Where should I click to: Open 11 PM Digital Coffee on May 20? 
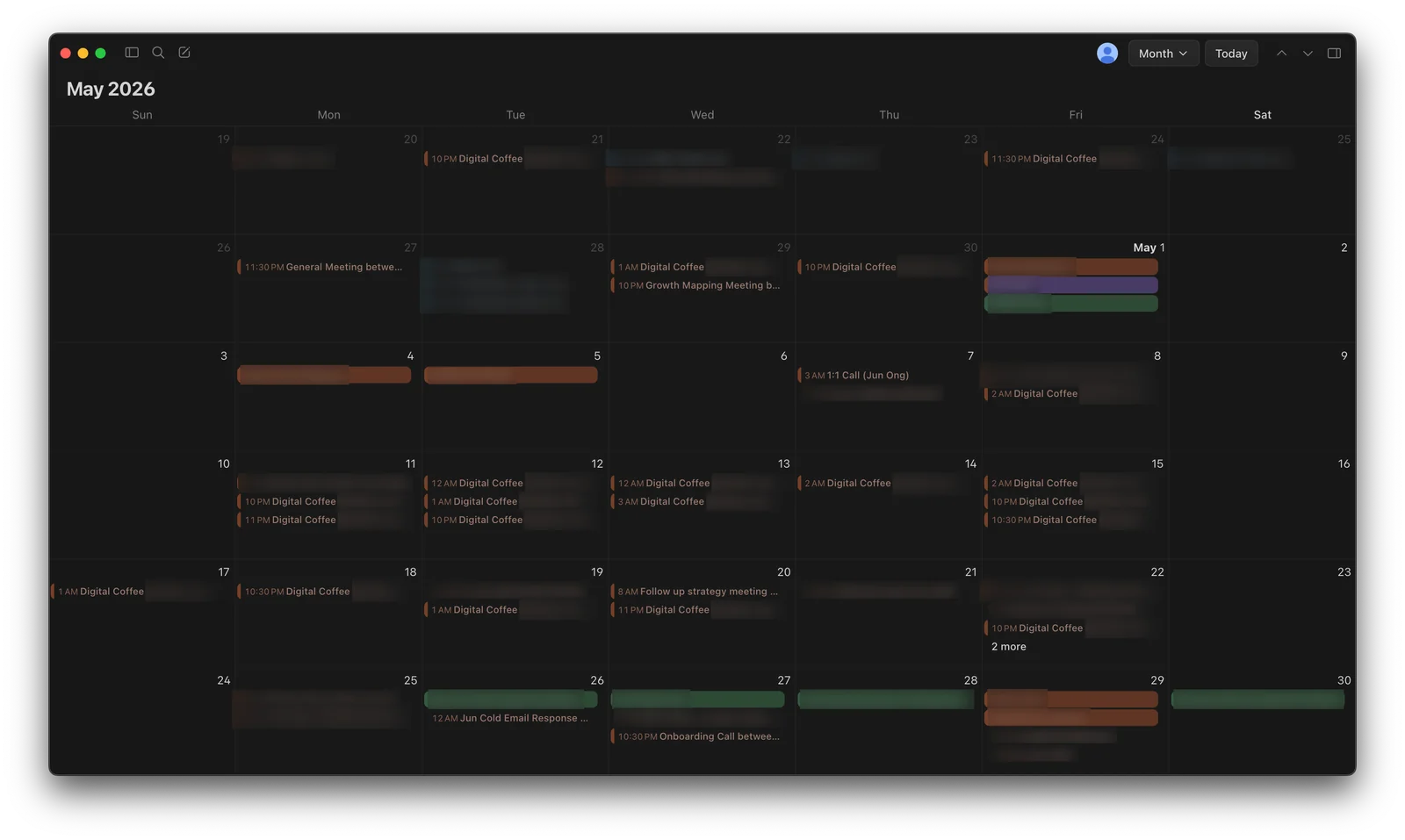click(x=697, y=610)
